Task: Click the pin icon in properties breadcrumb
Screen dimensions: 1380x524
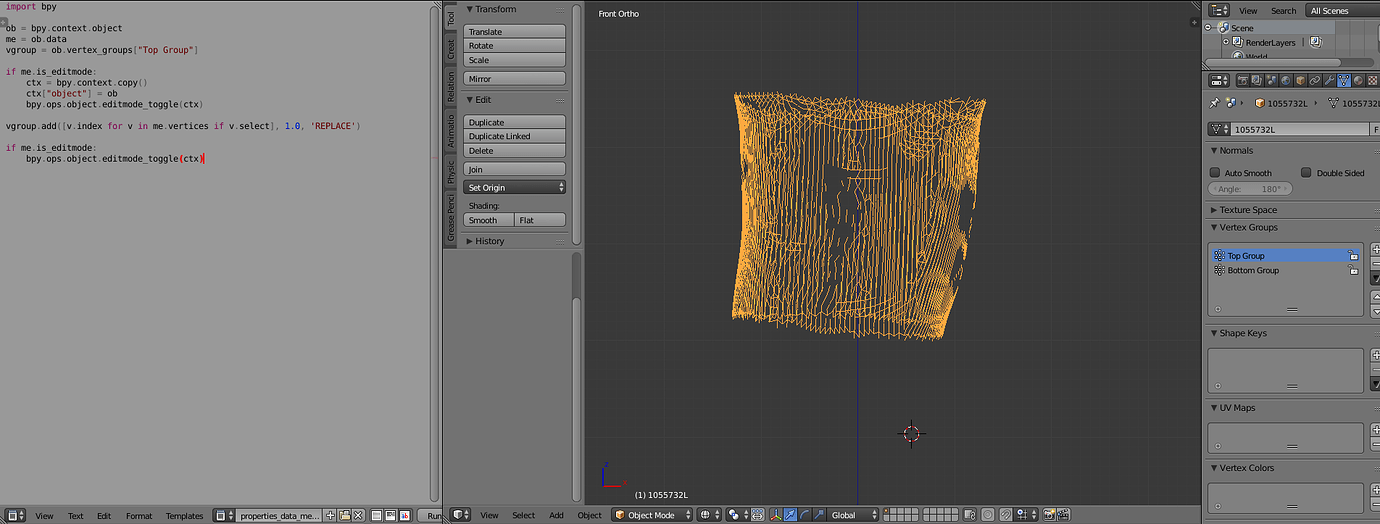Action: click(x=1214, y=102)
